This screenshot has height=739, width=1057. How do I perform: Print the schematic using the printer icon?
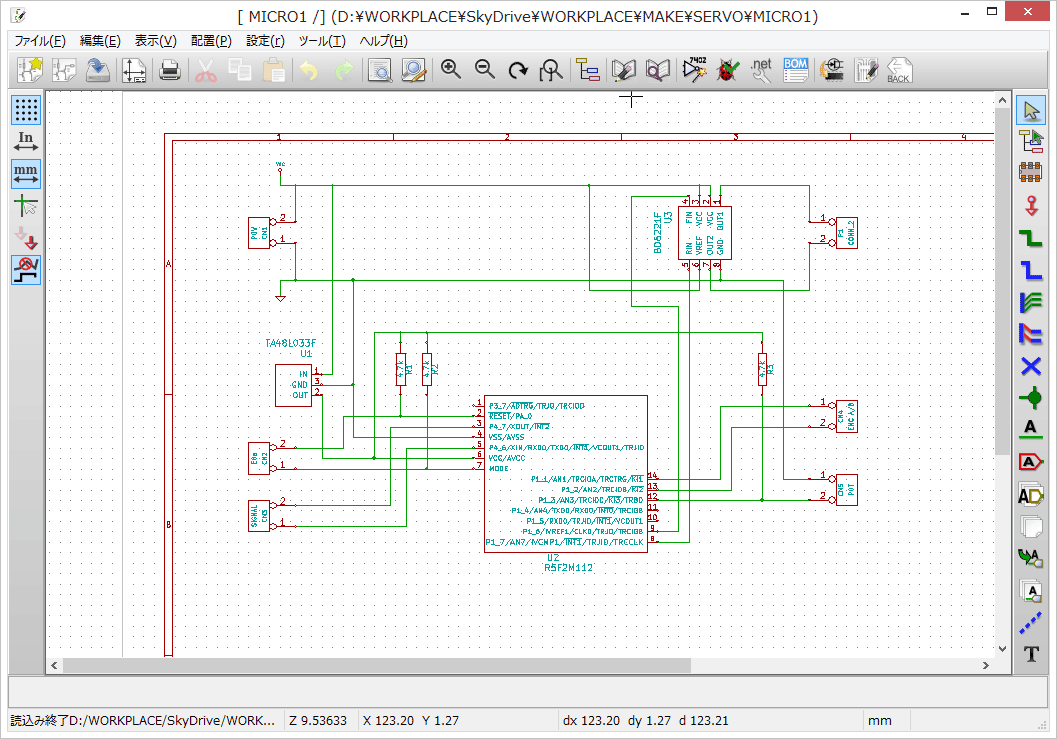click(169, 70)
